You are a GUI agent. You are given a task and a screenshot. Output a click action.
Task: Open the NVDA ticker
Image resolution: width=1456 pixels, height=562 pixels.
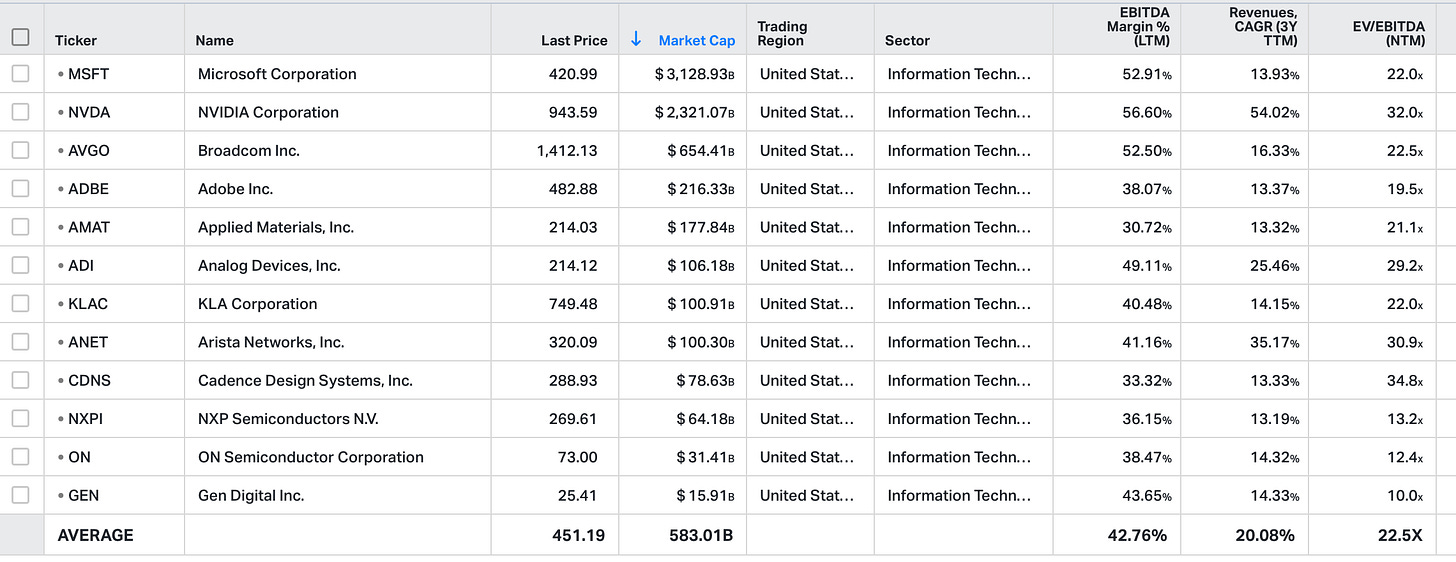tap(89, 112)
